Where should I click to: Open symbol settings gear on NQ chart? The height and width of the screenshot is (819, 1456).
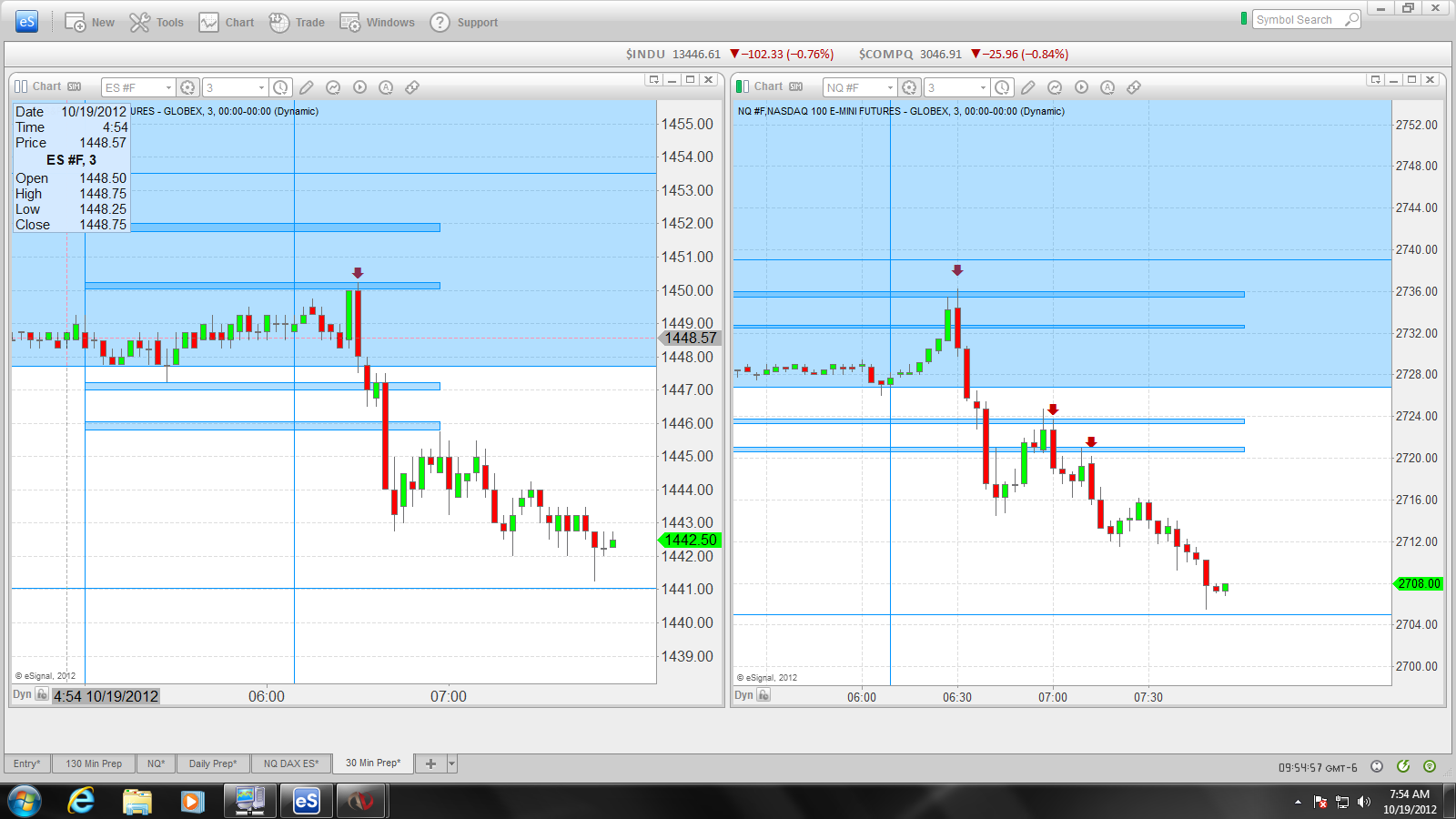[909, 87]
